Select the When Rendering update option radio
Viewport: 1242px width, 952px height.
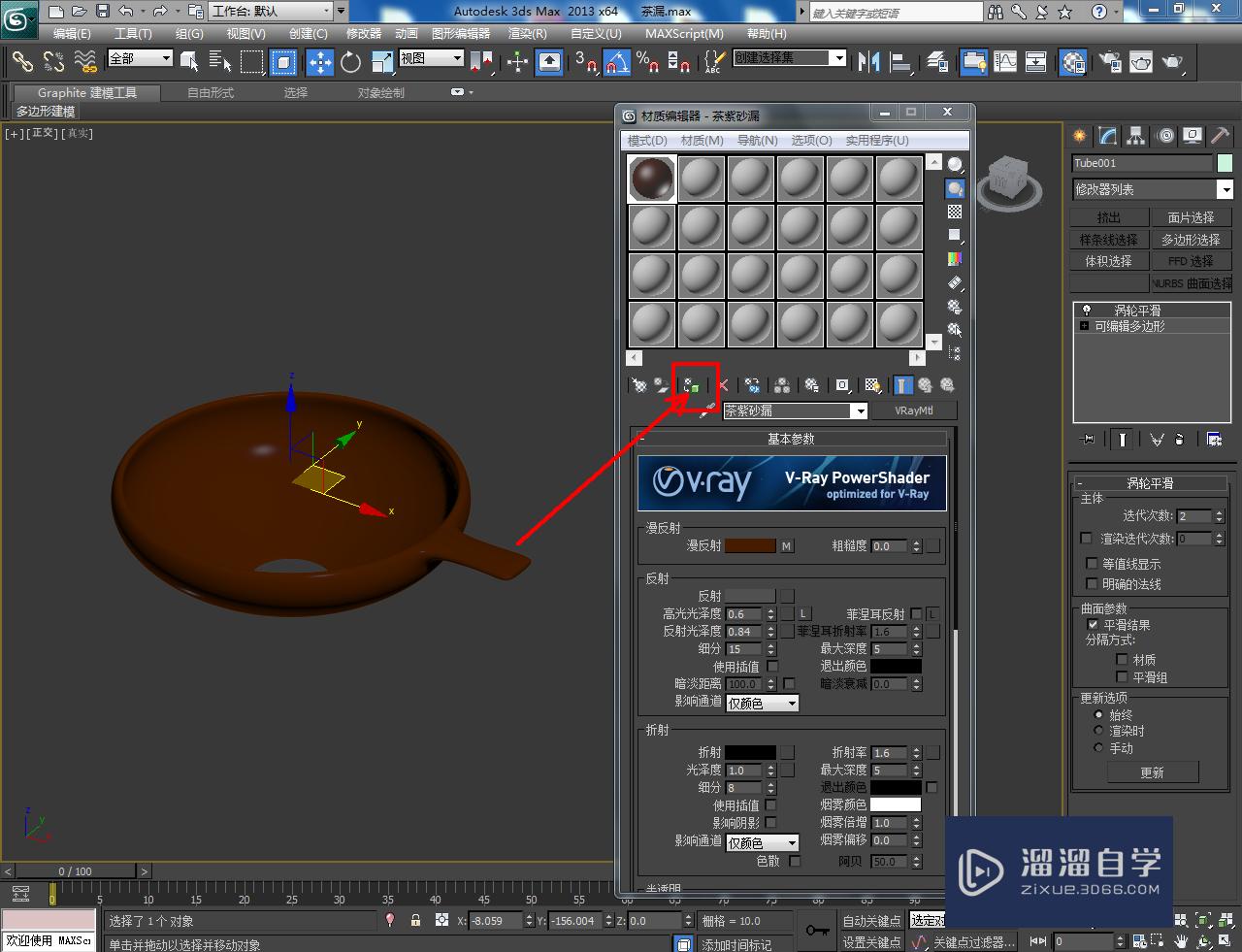[1098, 731]
